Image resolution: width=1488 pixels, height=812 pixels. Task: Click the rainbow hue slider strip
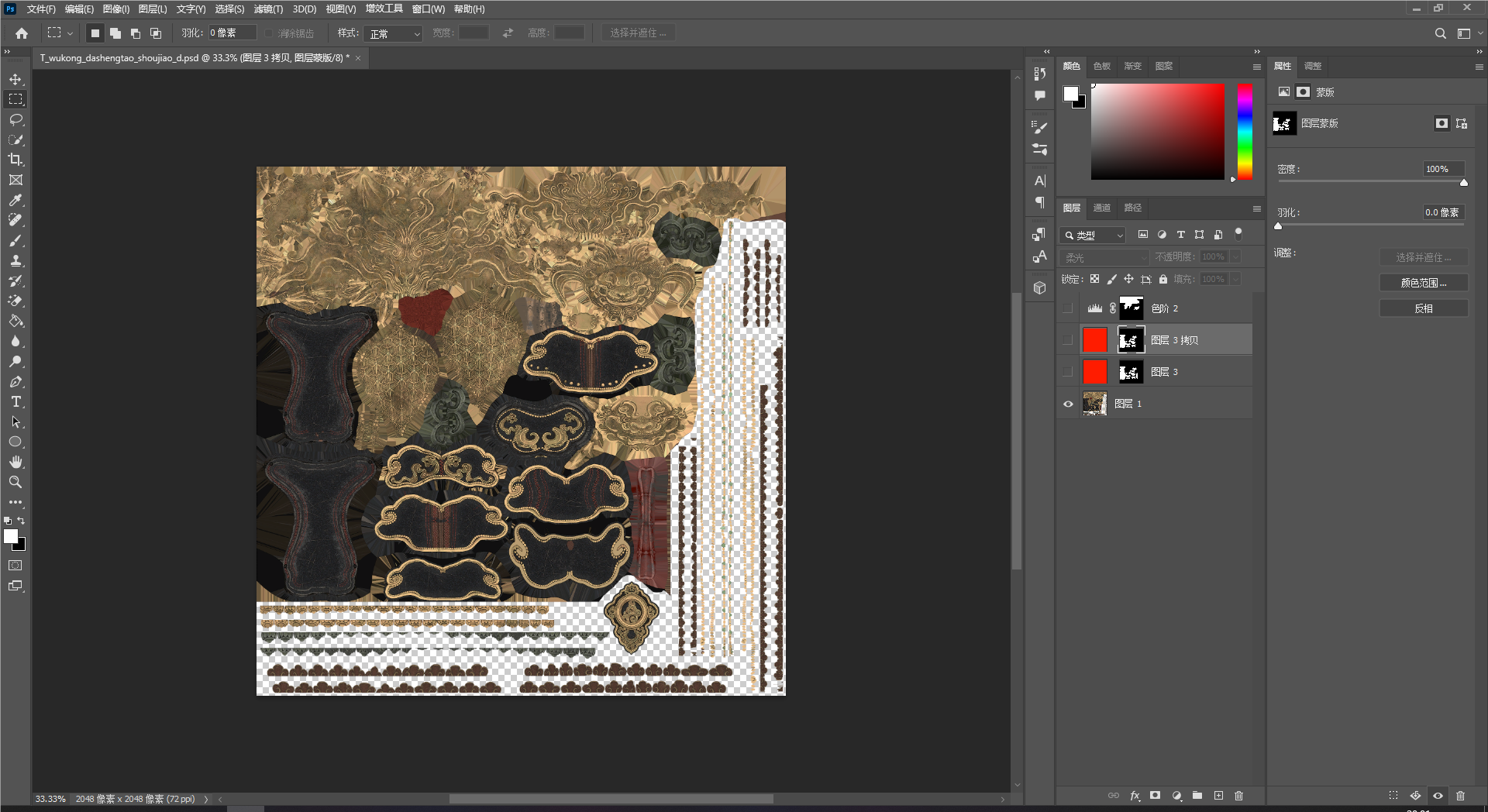[1245, 132]
